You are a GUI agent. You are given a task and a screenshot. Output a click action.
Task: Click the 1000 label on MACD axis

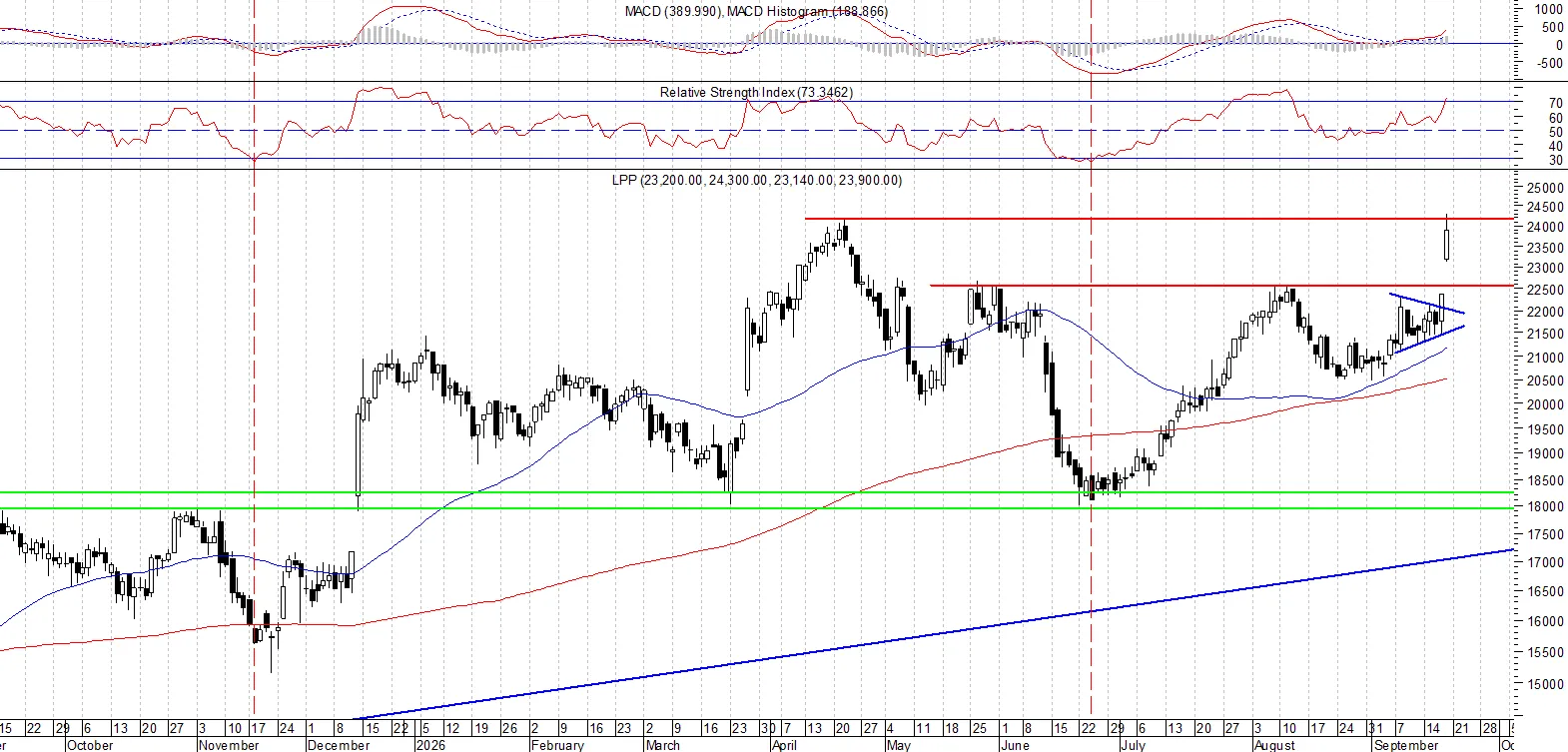(x=1549, y=9)
